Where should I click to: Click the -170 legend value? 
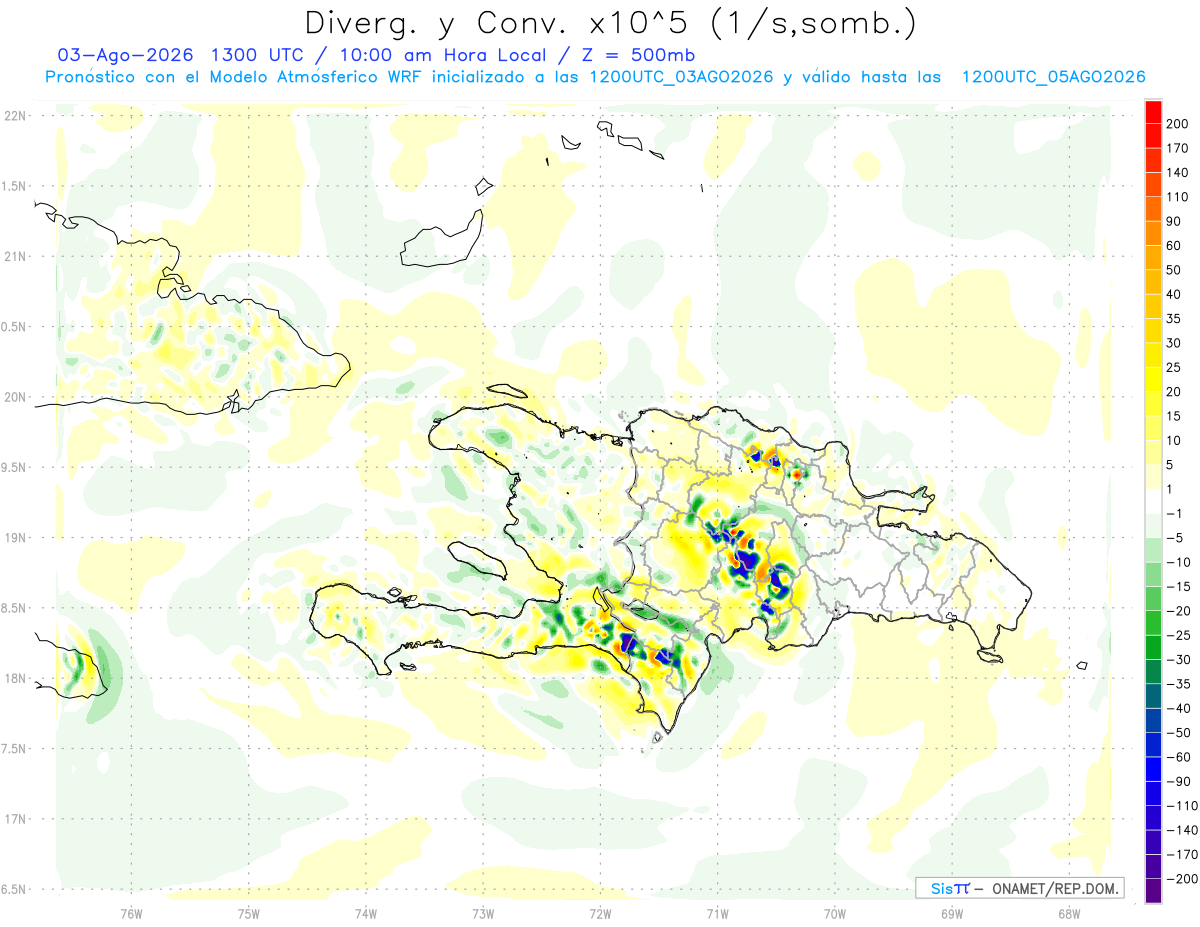coord(1182,855)
